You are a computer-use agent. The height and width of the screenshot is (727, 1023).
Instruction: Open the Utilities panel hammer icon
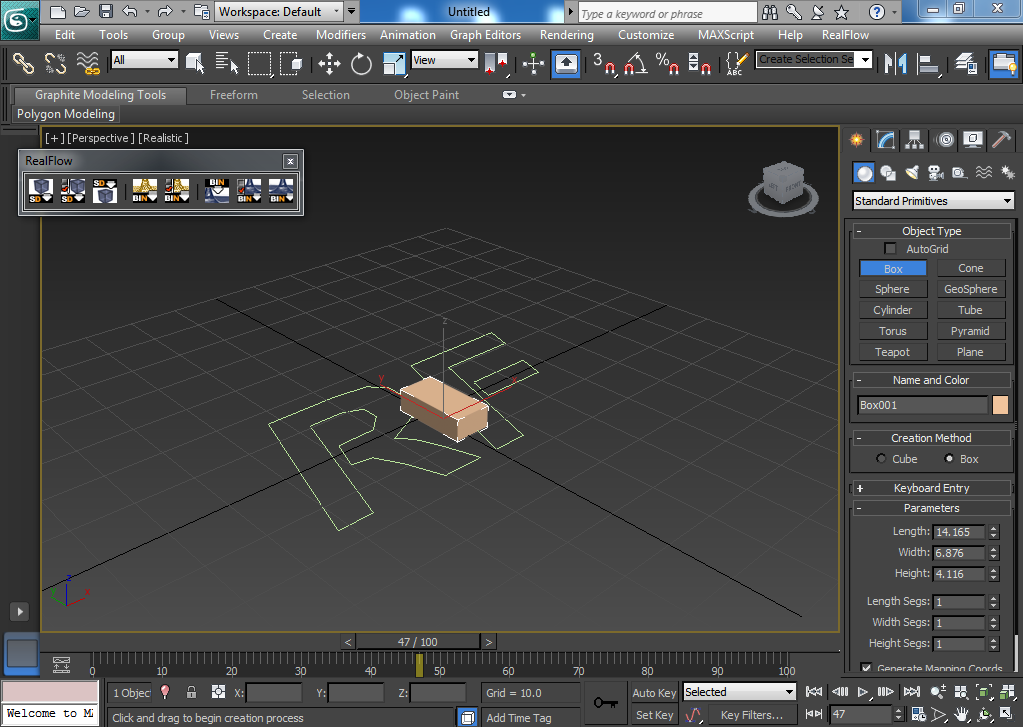[1001, 140]
